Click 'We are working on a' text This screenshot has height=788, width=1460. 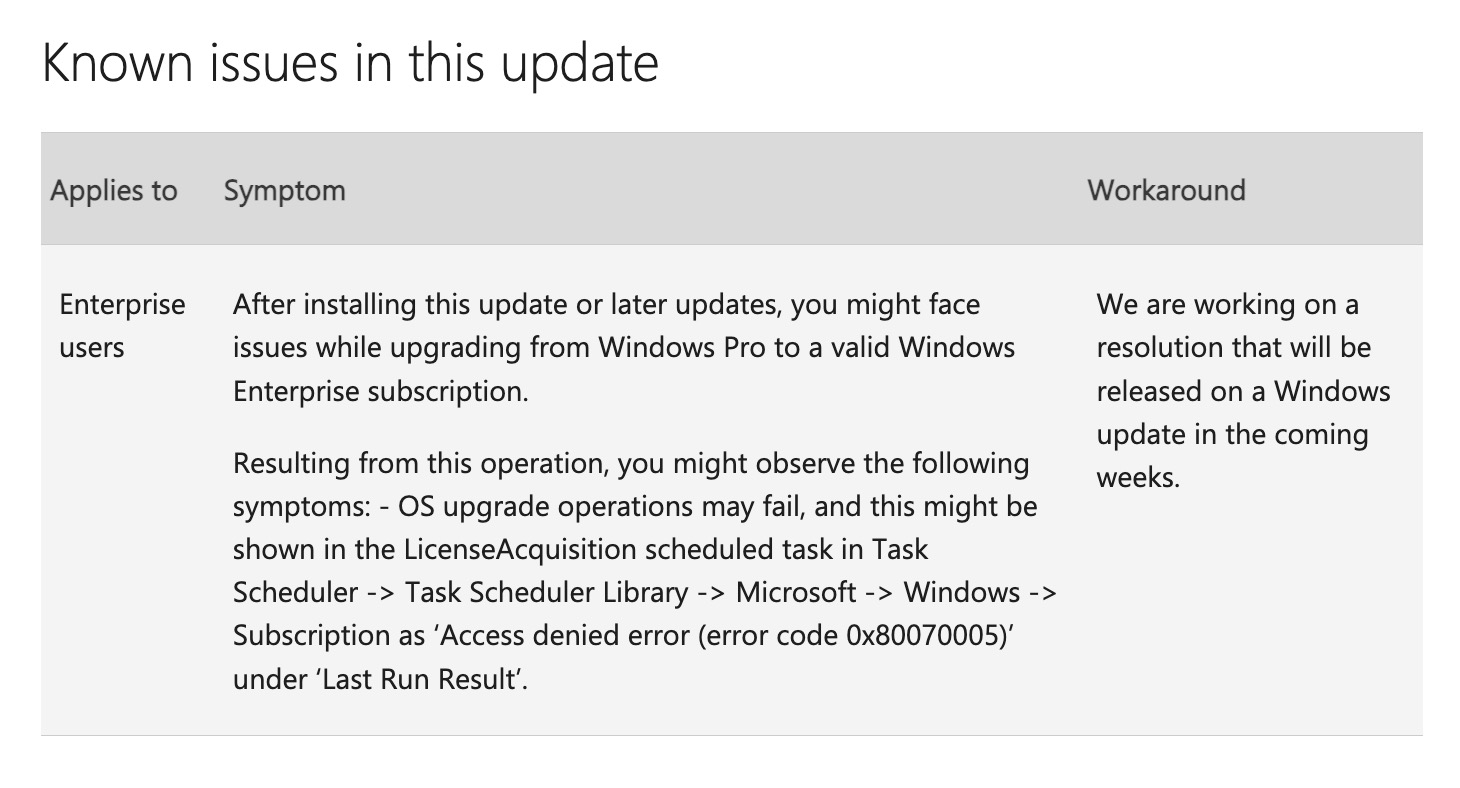(1227, 304)
